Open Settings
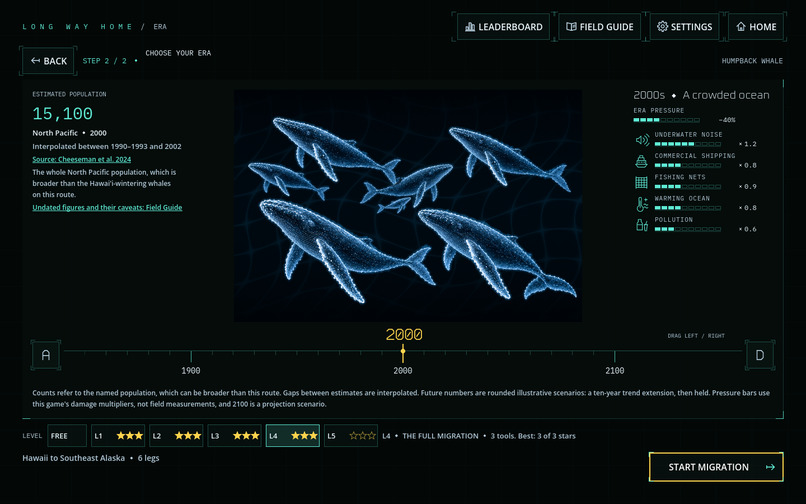 (684, 27)
